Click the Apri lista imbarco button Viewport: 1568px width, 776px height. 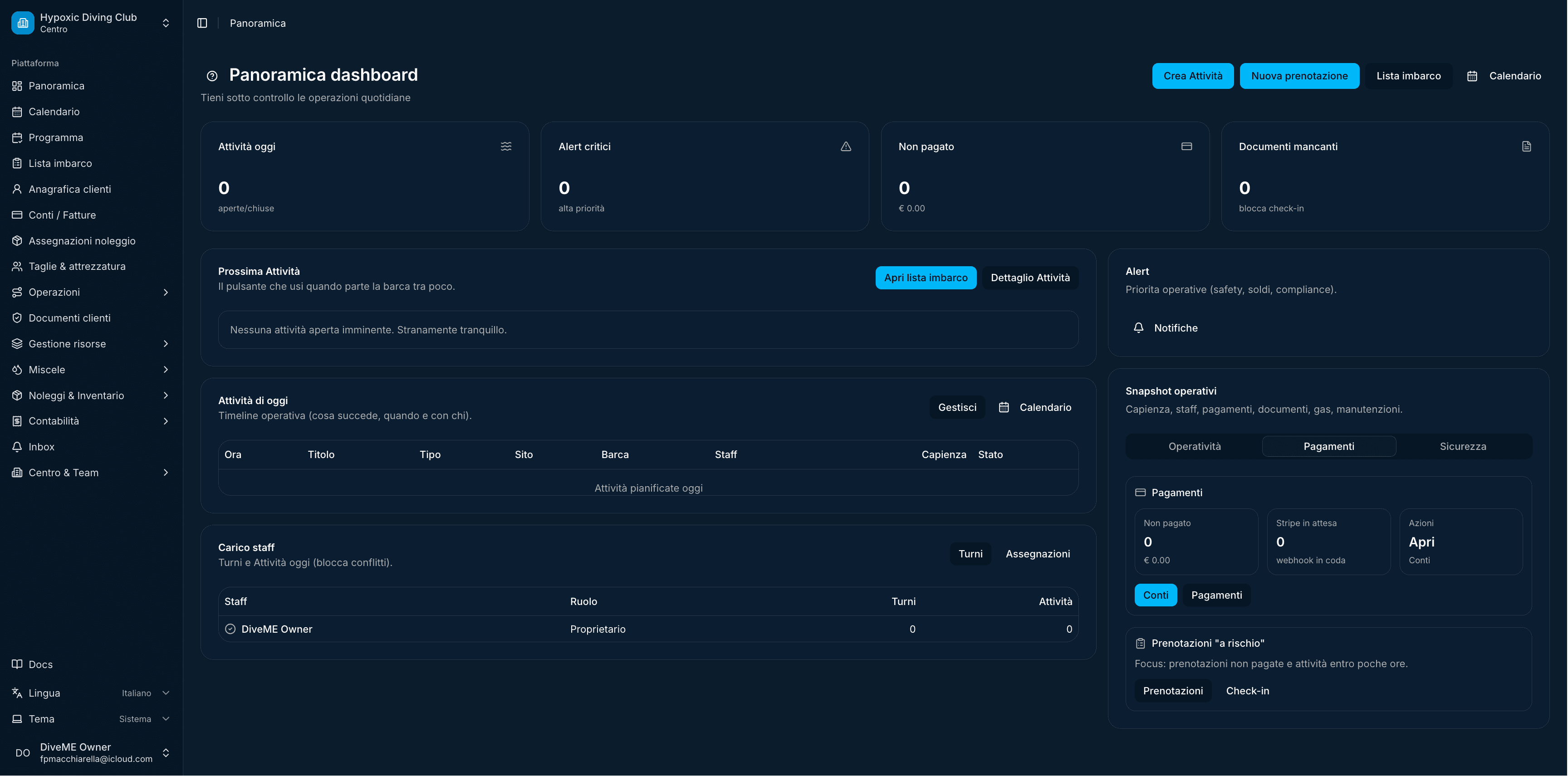925,278
